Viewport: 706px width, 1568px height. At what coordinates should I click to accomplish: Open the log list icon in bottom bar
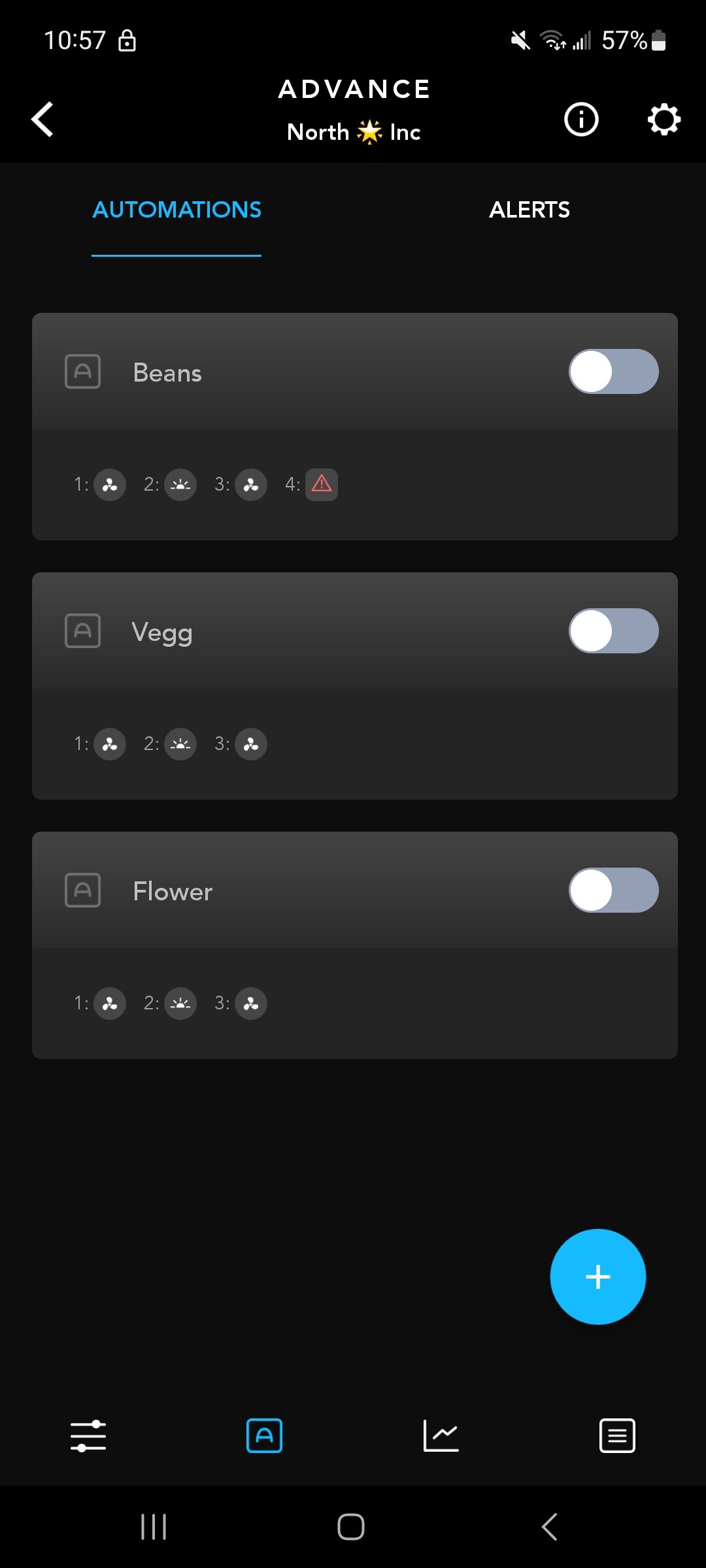pyautogui.click(x=617, y=1435)
